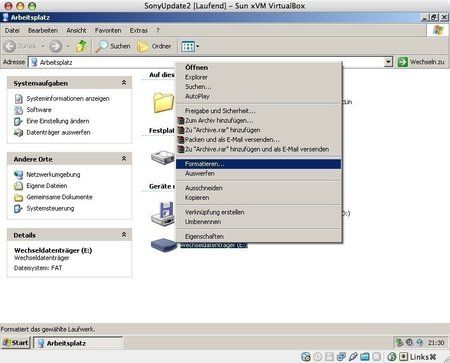
Task: Select Auswerfen in the context menu
Action: tap(258, 173)
